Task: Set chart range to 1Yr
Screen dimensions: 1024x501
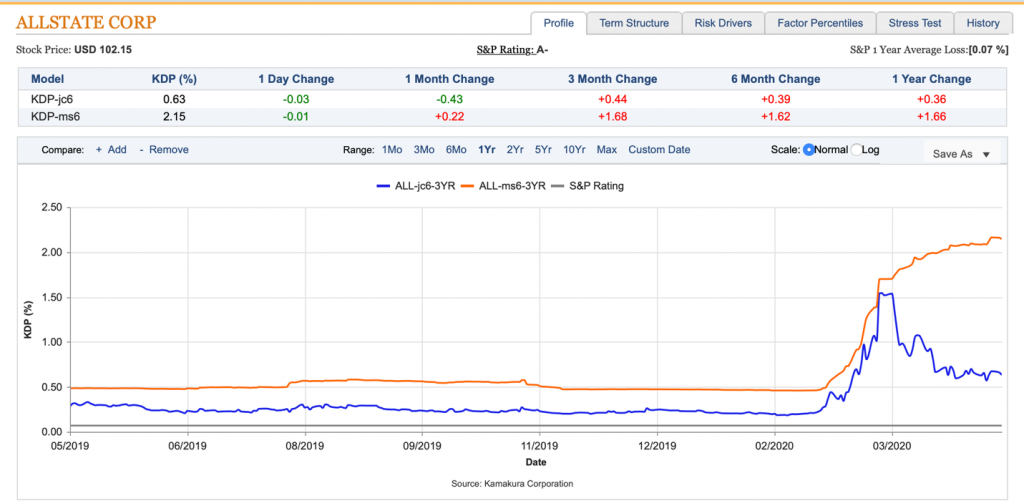Action: [x=487, y=150]
